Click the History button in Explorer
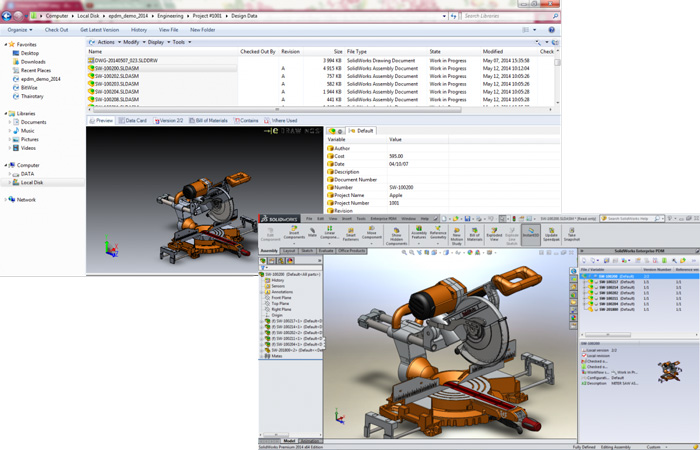 [x=138, y=30]
